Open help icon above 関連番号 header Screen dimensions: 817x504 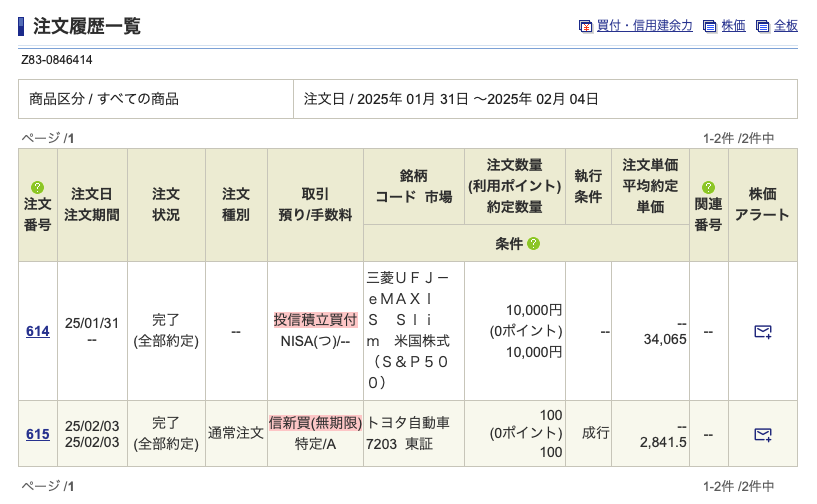[x=708, y=187]
